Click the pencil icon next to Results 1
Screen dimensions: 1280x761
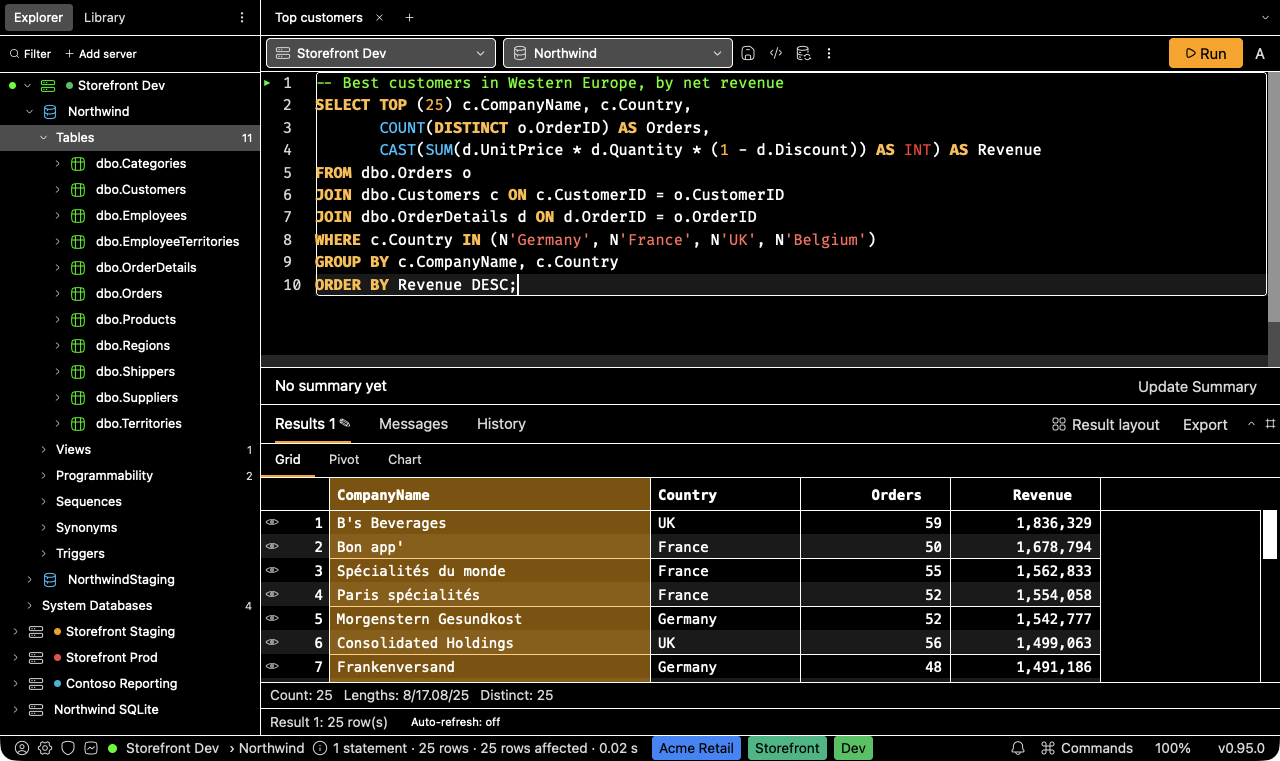tap(345, 424)
